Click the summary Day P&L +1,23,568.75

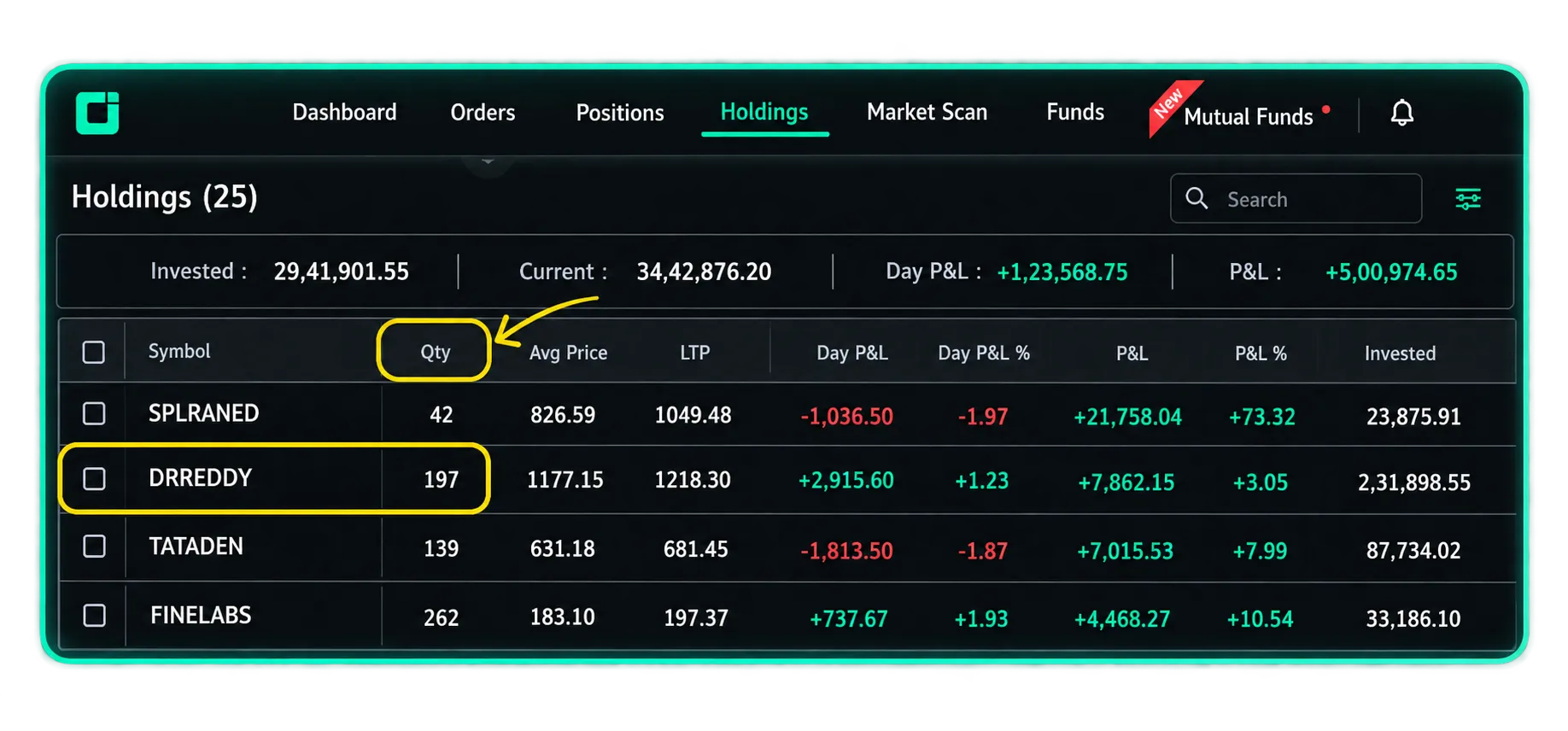1062,272
